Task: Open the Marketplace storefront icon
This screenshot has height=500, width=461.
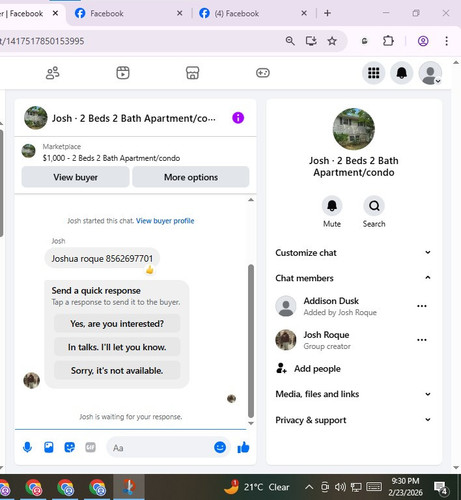Action: (x=192, y=73)
